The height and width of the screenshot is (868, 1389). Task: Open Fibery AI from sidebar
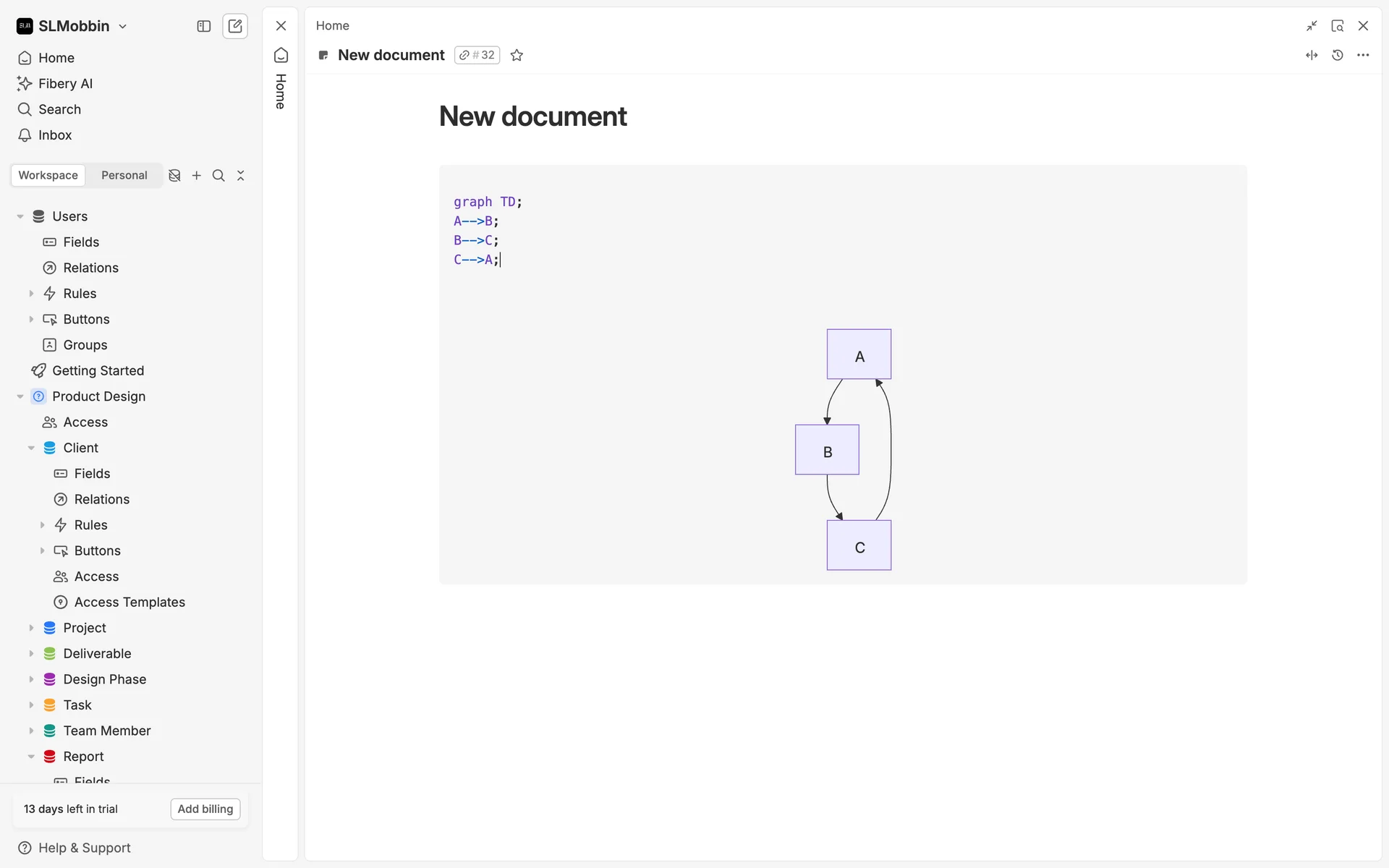[65, 83]
